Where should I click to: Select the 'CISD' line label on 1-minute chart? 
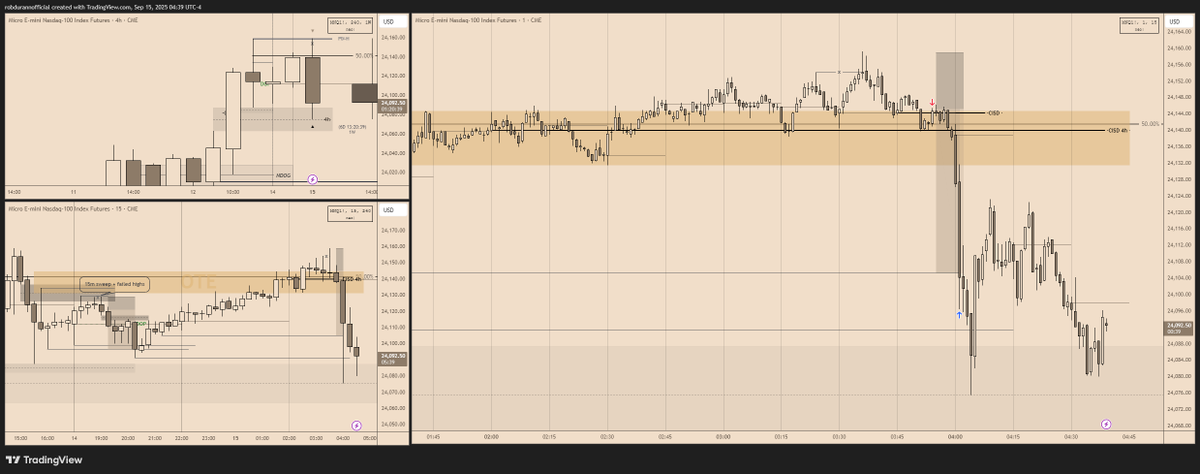(993, 113)
